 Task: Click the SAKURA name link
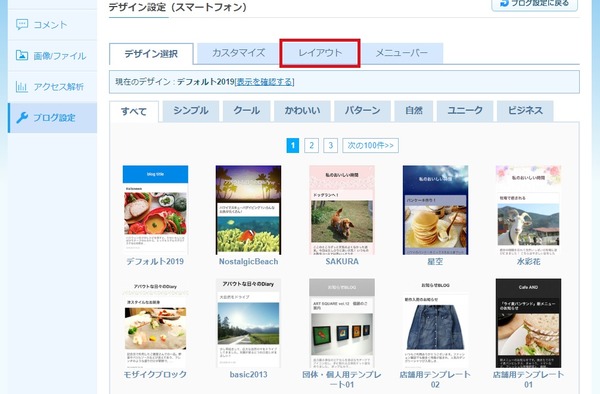point(342,262)
